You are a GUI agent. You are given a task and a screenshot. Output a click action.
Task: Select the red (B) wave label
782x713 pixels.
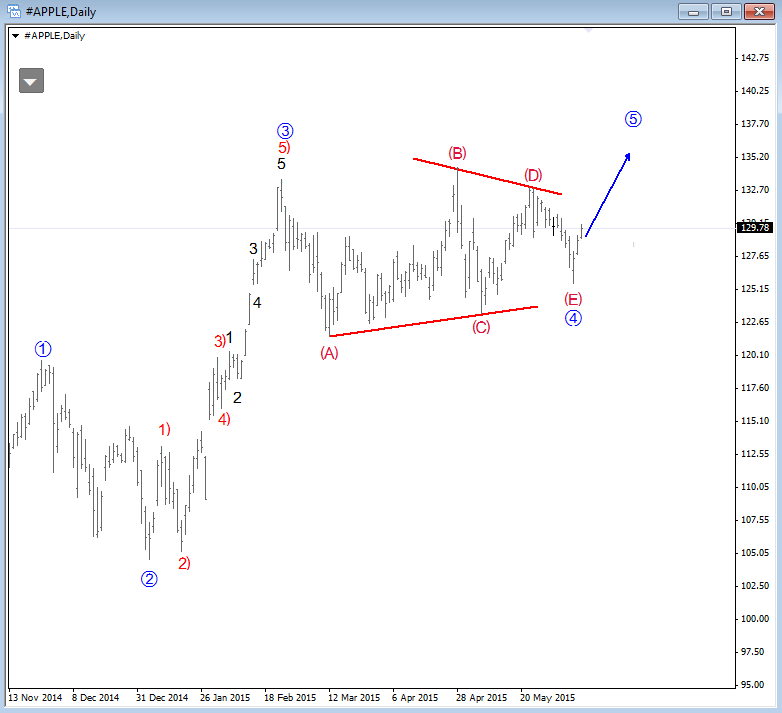(x=457, y=153)
